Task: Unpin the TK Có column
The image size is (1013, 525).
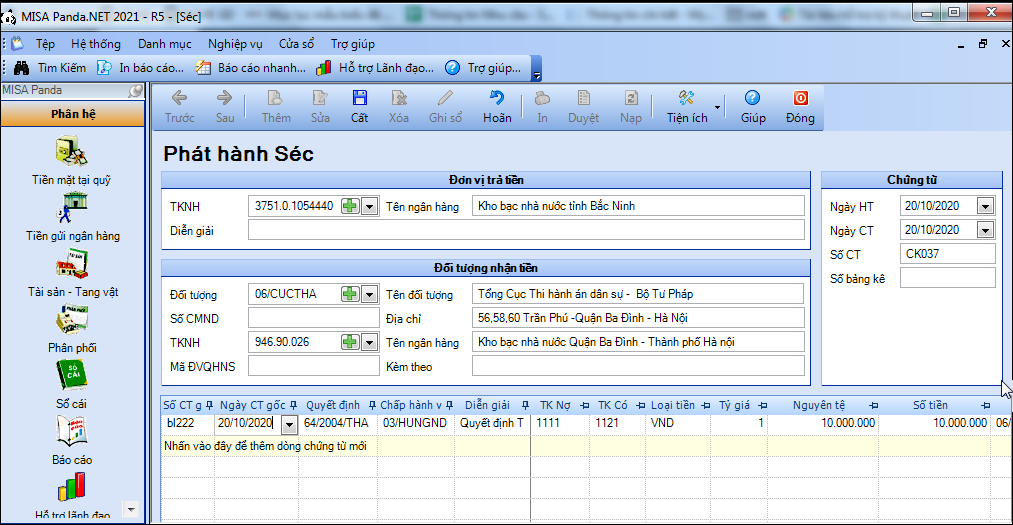Action: pos(640,406)
